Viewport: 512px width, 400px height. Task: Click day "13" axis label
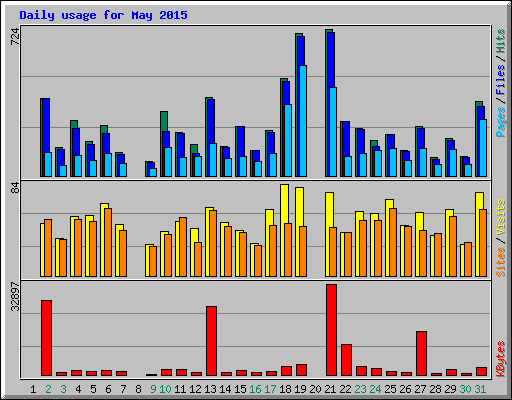point(210,389)
